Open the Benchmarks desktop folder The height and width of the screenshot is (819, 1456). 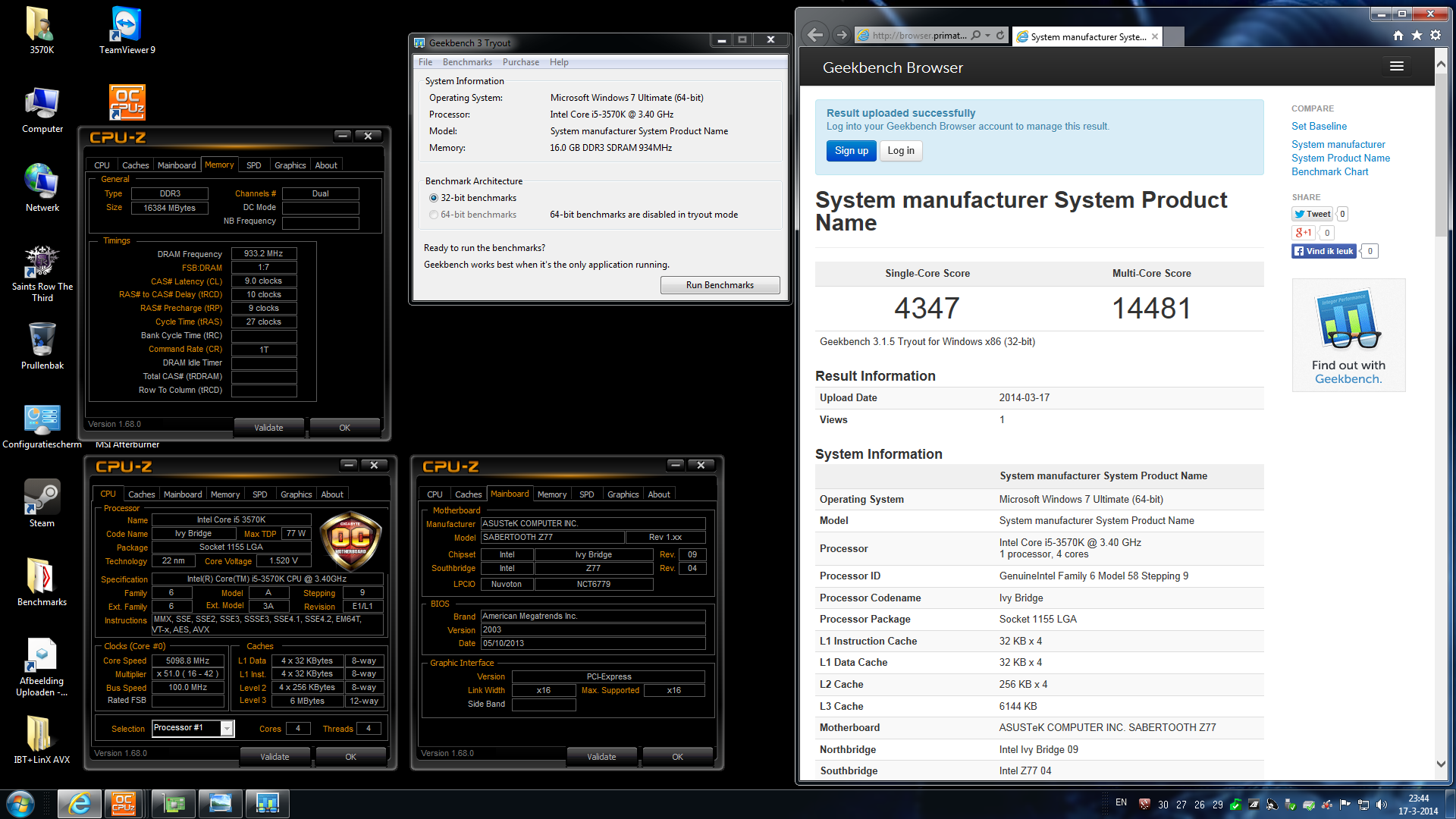pyautogui.click(x=42, y=582)
